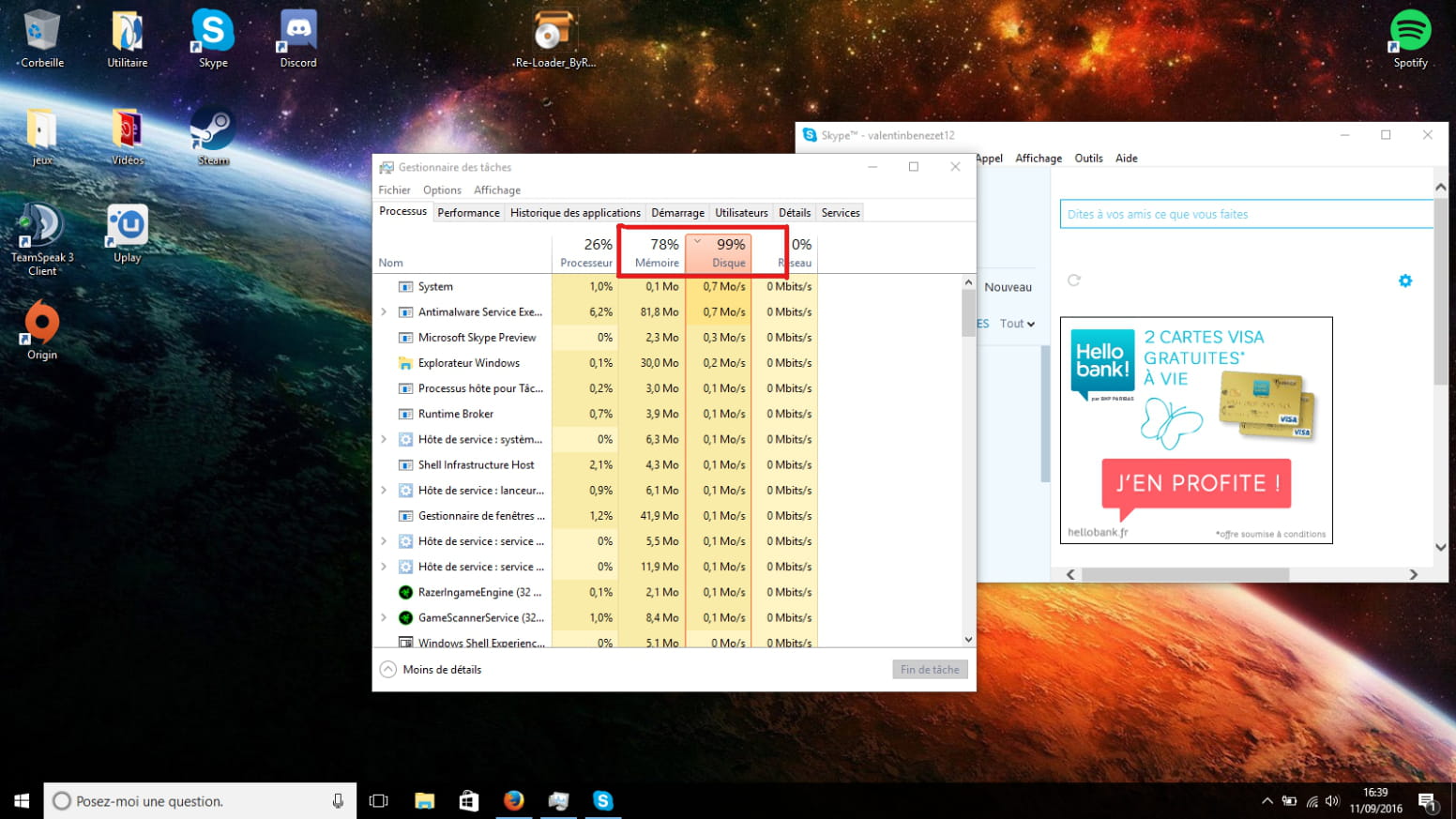This screenshot has height=819, width=1456.
Task: Click the Skype refresh icon
Action: pos(1074,281)
